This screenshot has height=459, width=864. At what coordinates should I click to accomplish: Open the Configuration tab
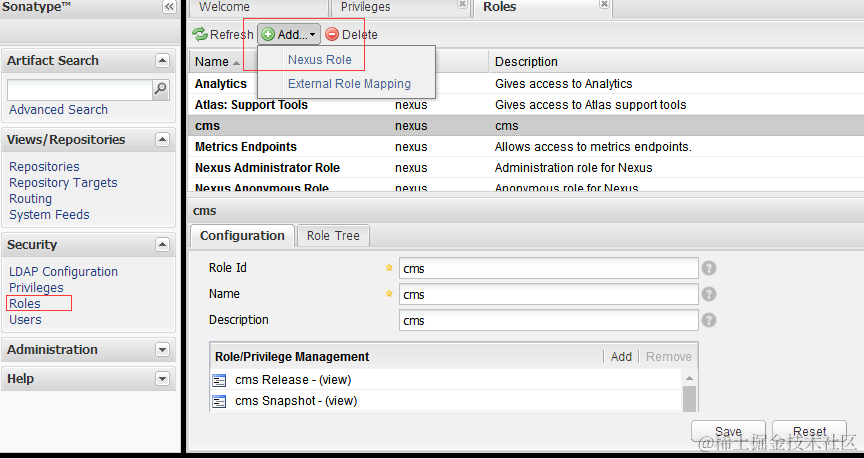[x=242, y=236]
